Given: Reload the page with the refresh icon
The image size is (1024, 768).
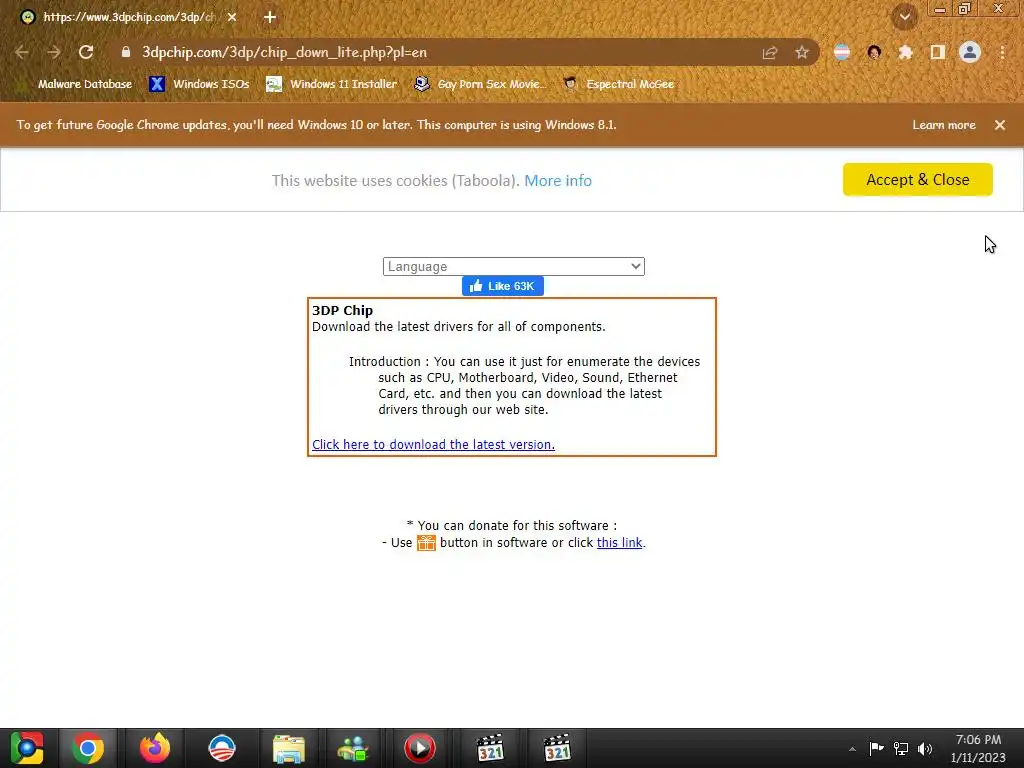Looking at the screenshot, I should coord(86,52).
